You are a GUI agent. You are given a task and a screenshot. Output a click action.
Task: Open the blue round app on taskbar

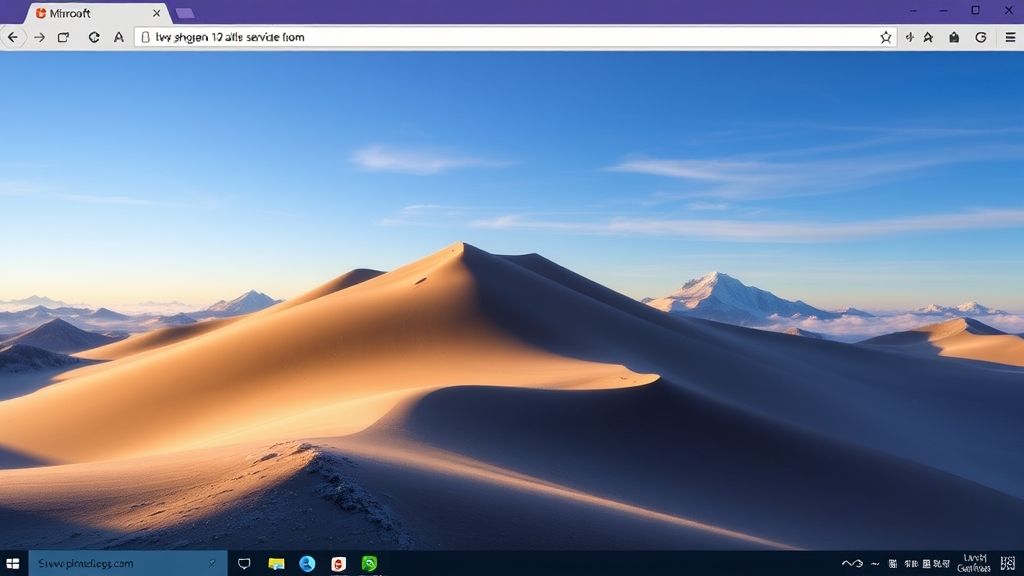coord(307,564)
